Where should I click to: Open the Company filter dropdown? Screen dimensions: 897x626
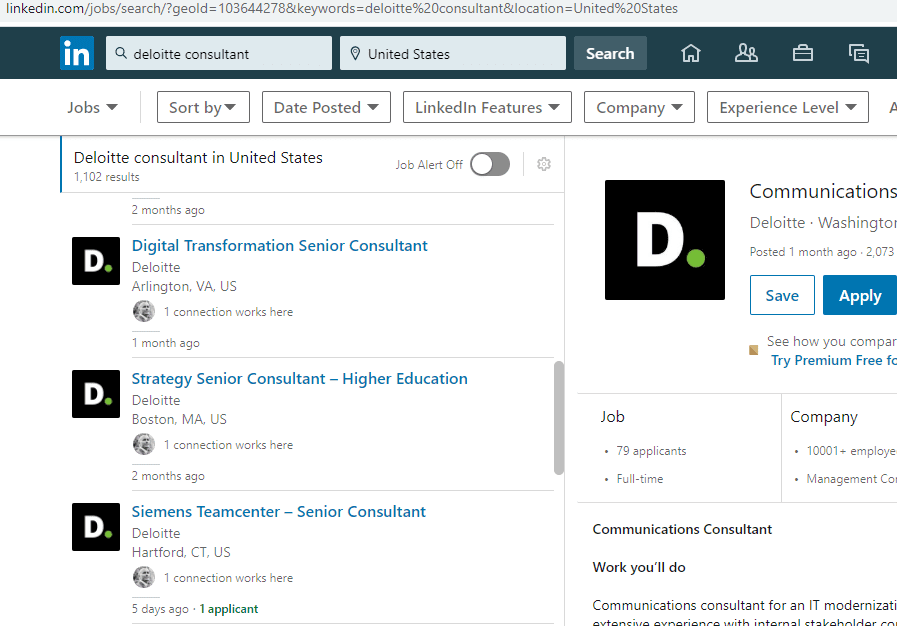coord(639,107)
